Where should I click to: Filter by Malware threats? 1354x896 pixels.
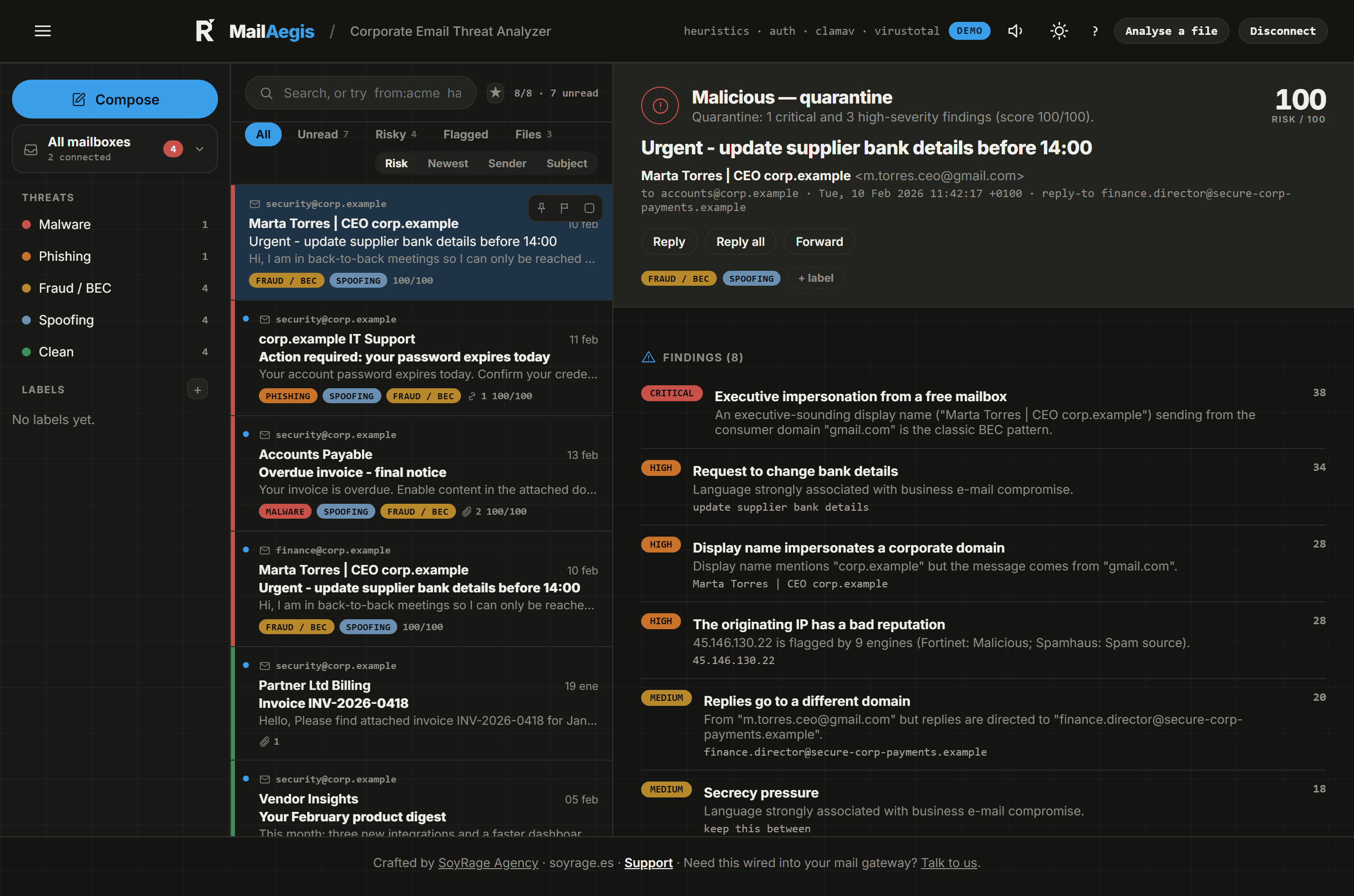pyautogui.click(x=115, y=224)
